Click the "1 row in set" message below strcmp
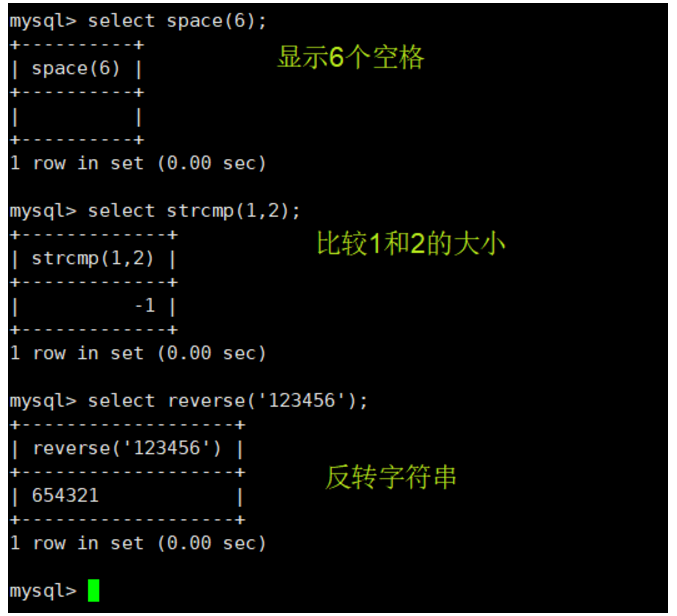This screenshot has width=677, height=616. pos(138,353)
